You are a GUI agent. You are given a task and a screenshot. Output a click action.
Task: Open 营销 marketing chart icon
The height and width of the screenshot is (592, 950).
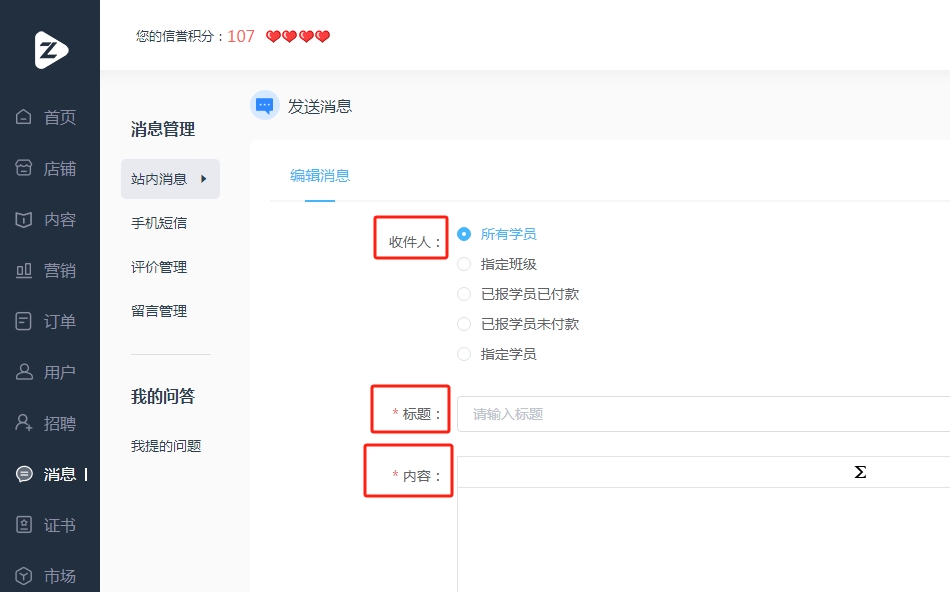click(x=24, y=270)
